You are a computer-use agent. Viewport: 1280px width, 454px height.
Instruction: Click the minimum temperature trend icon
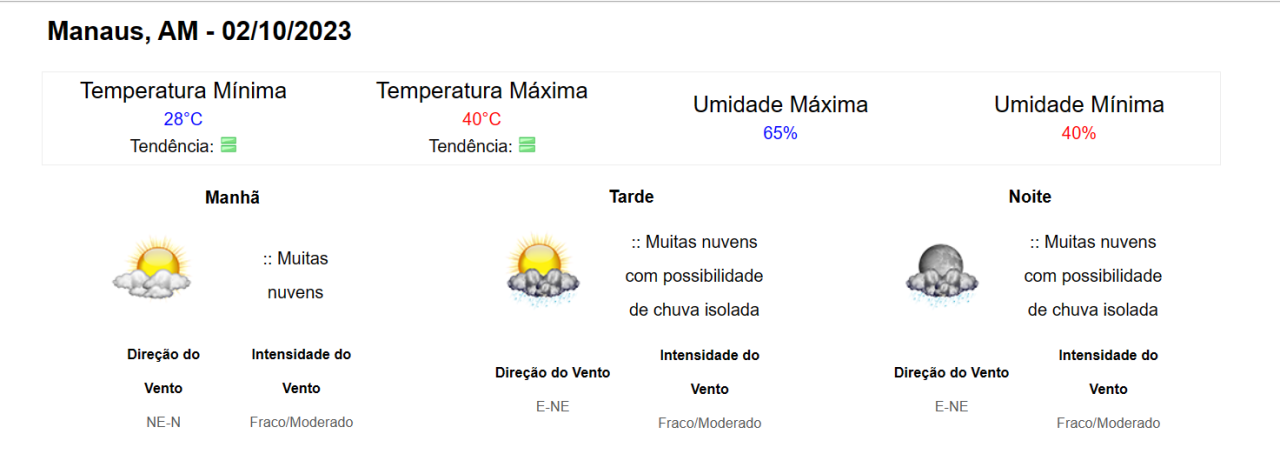[229, 145]
